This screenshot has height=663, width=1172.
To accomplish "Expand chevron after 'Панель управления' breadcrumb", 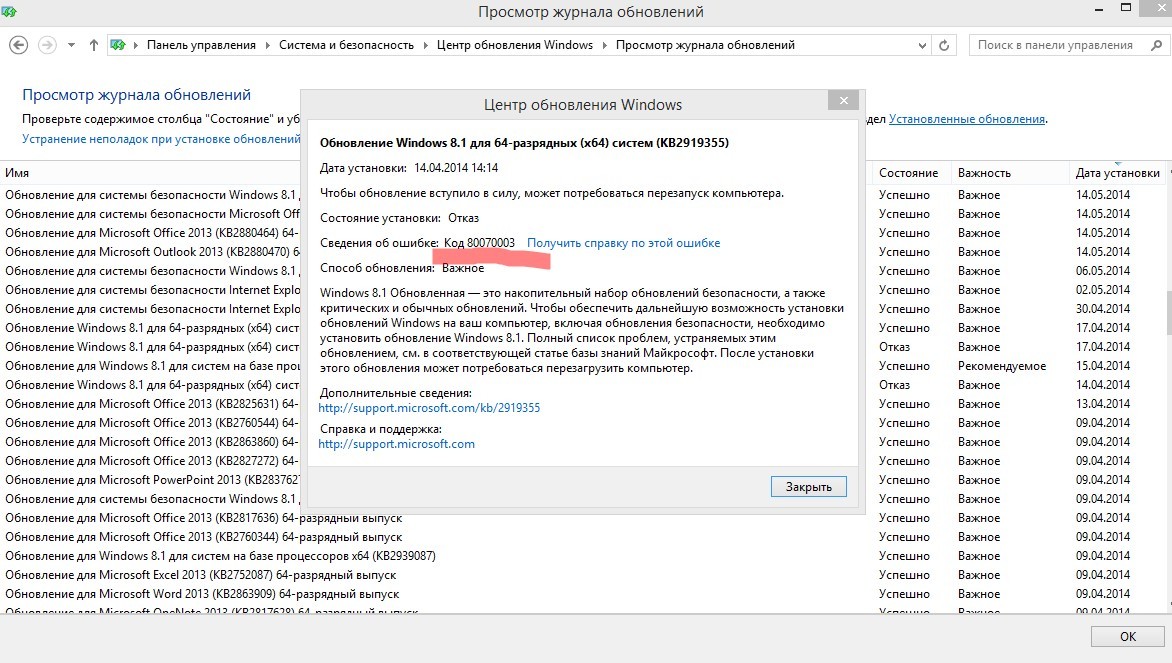I will tap(268, 45).
